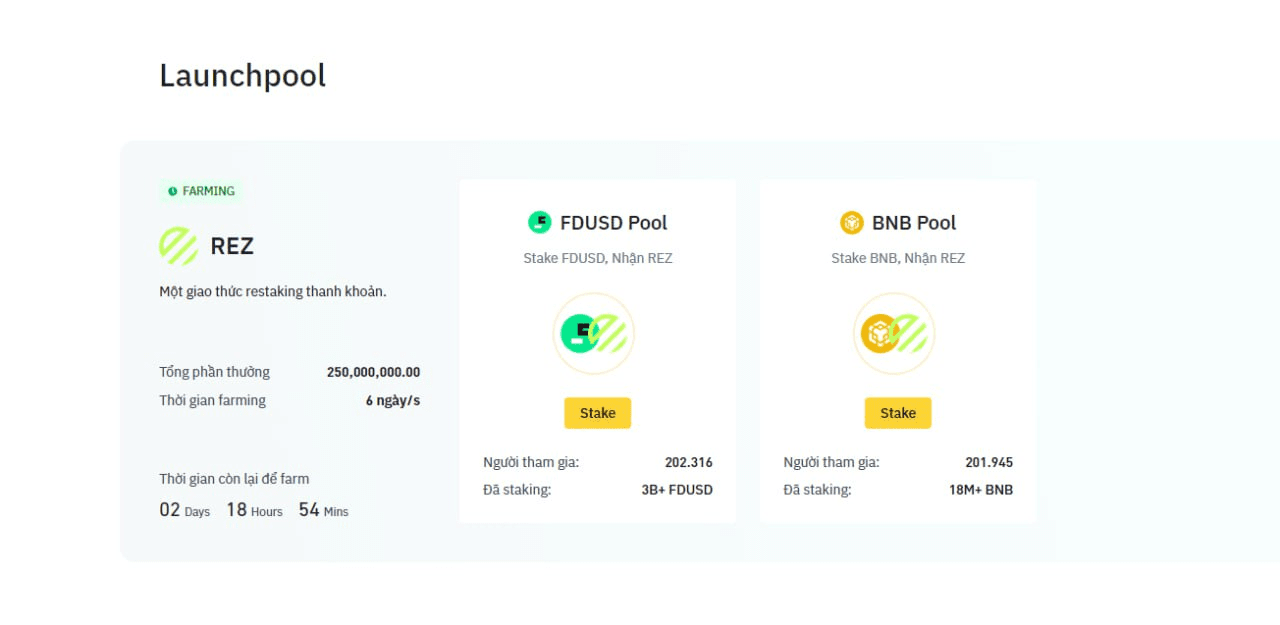
Task: Select the 250,000,000.00 total reward value
Action: [373, 371]
